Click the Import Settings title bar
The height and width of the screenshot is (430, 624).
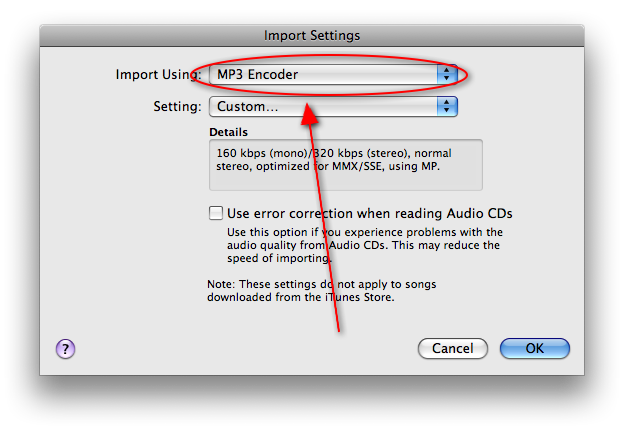point(312,36)
